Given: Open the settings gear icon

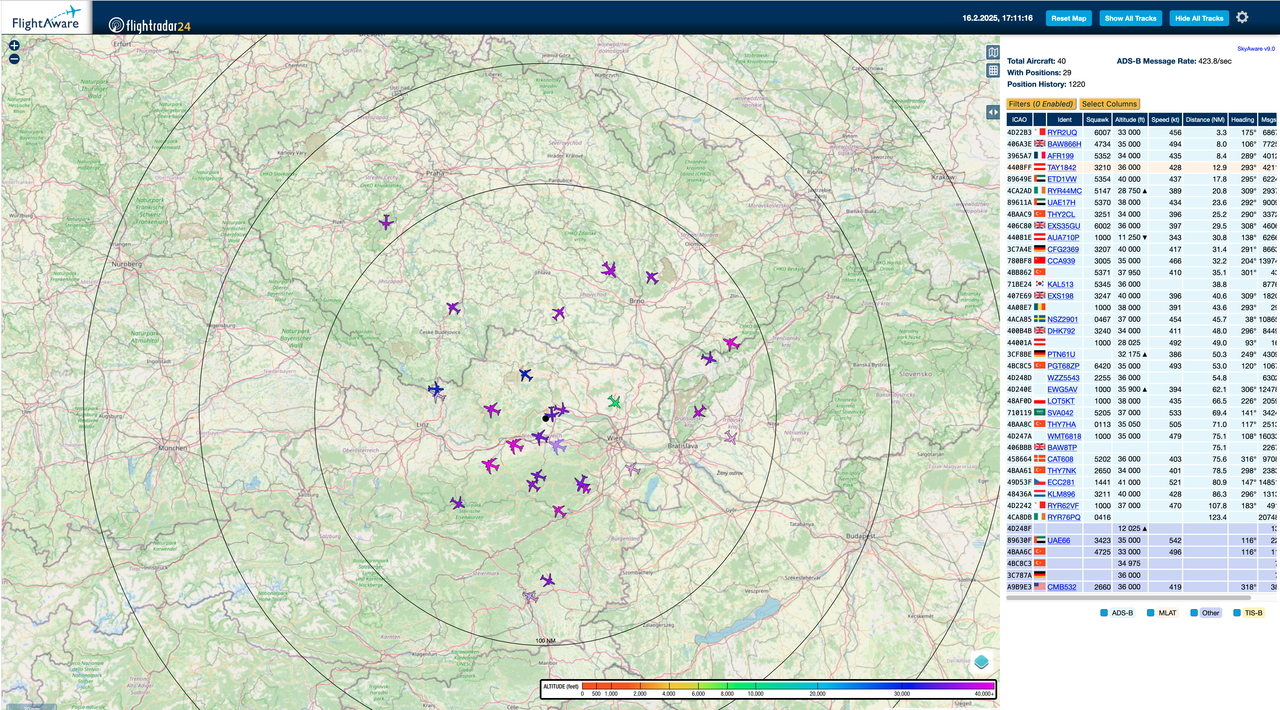Looking at the screenshot, I should coord(1242,17).
